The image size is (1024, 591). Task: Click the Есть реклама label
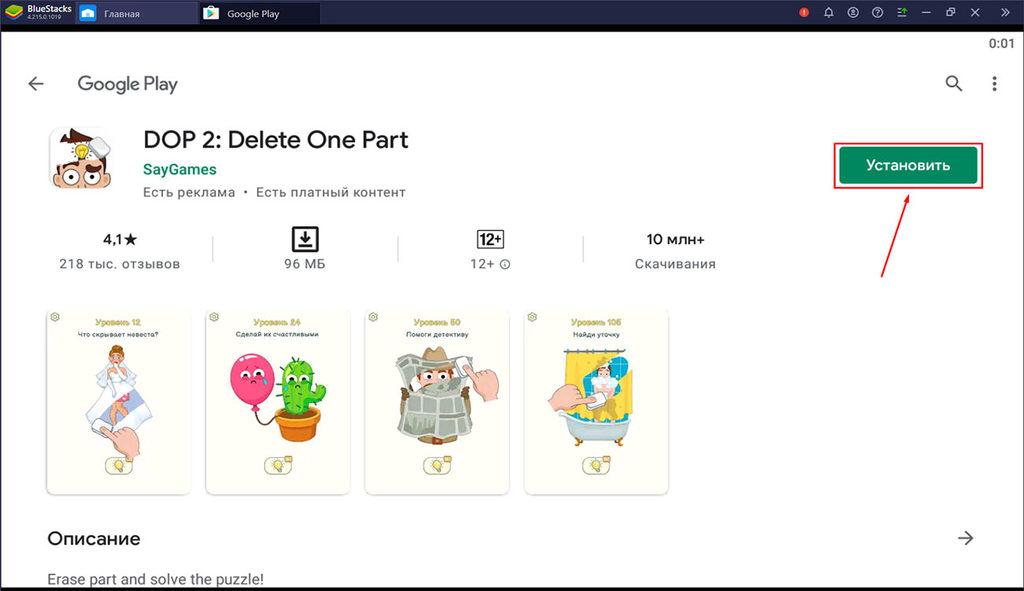[189, 193]
